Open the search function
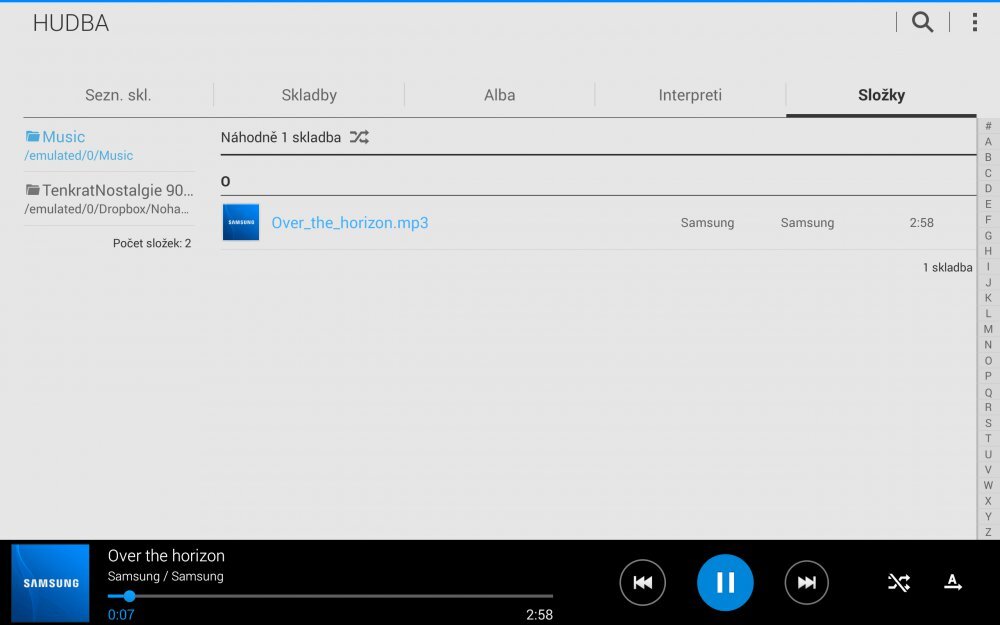 pyautogui.click(x=921, y=21)
